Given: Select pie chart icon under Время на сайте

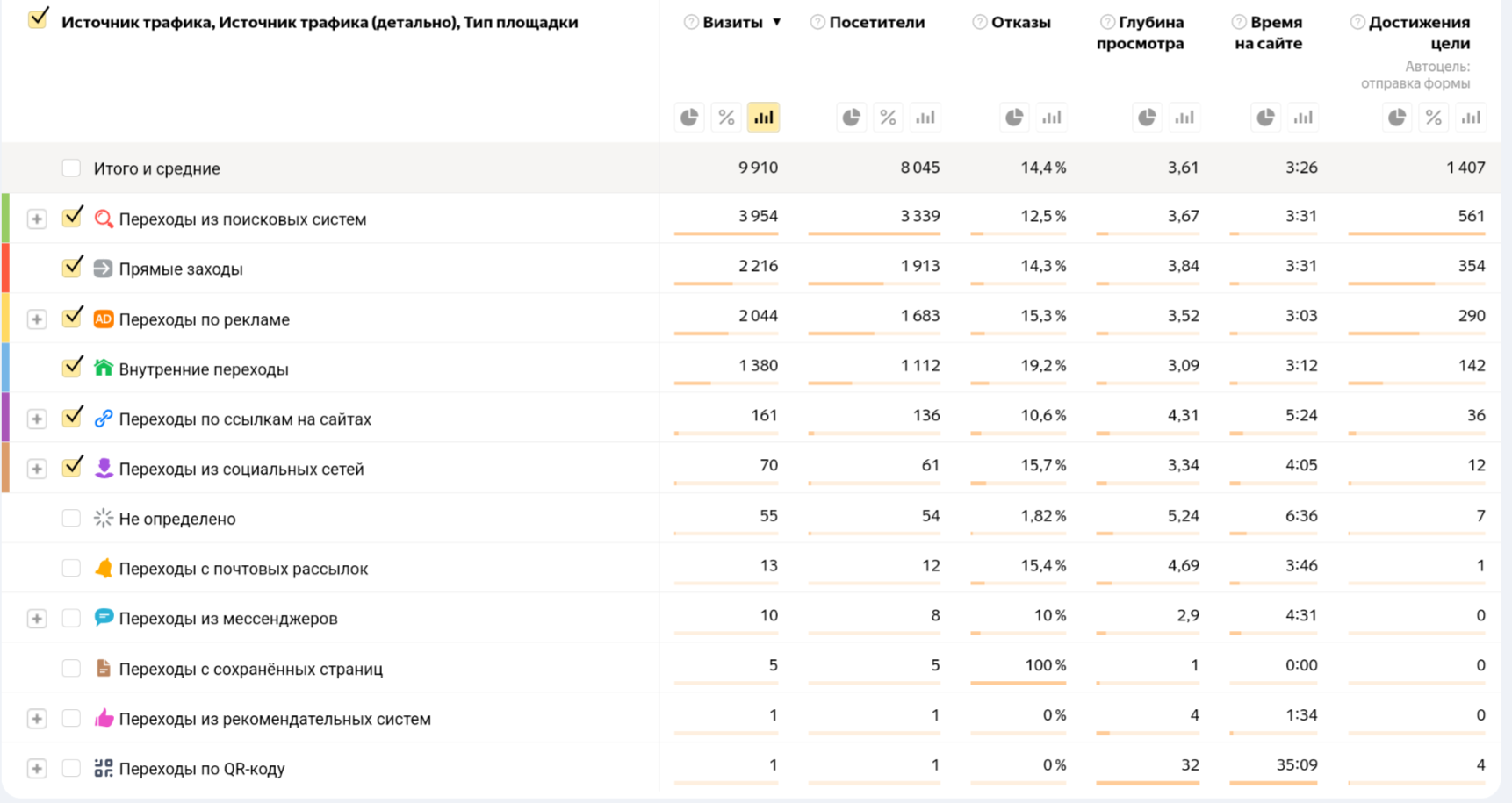Looking at the screenshot, I should point(1265,118).
